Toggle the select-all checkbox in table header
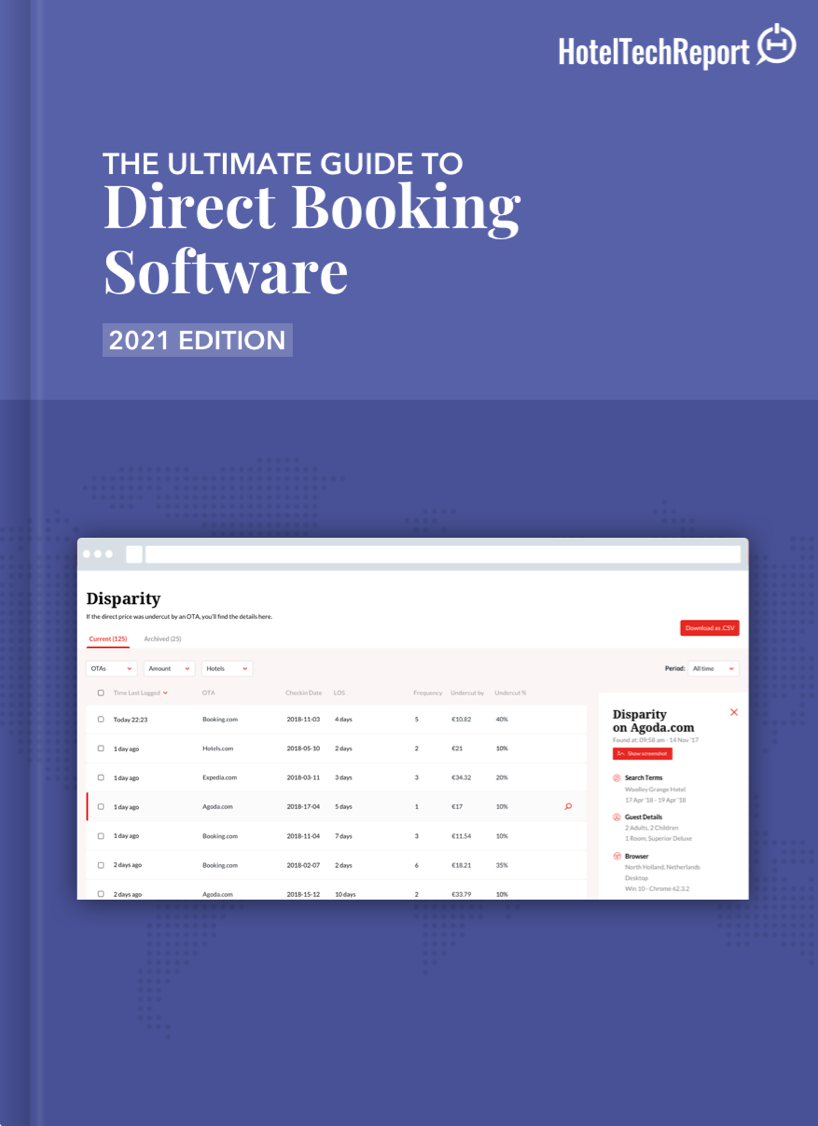 101,693
